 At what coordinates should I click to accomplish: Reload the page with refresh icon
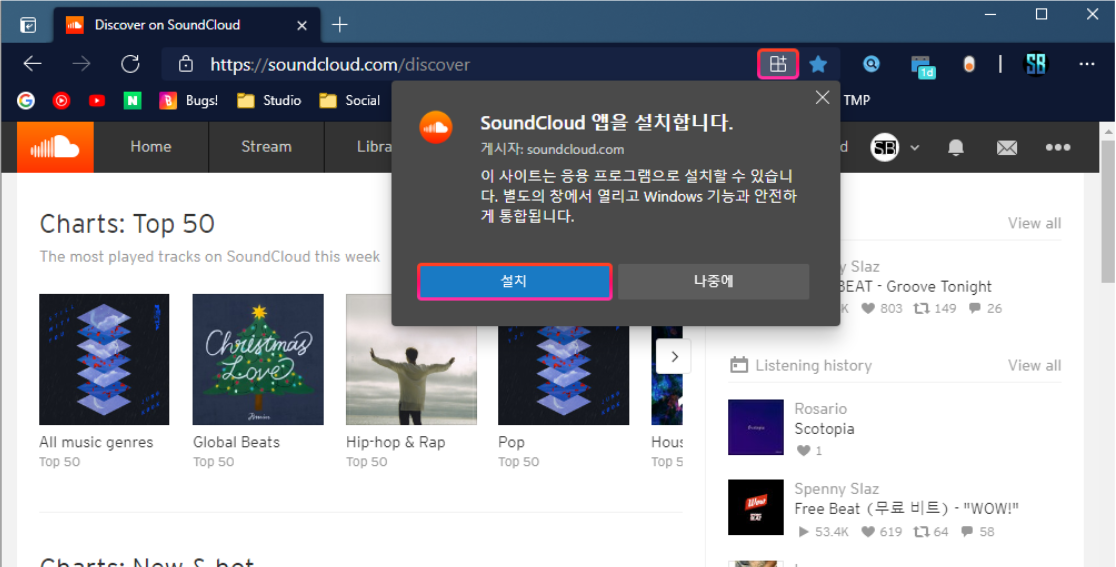coord(130,64)
